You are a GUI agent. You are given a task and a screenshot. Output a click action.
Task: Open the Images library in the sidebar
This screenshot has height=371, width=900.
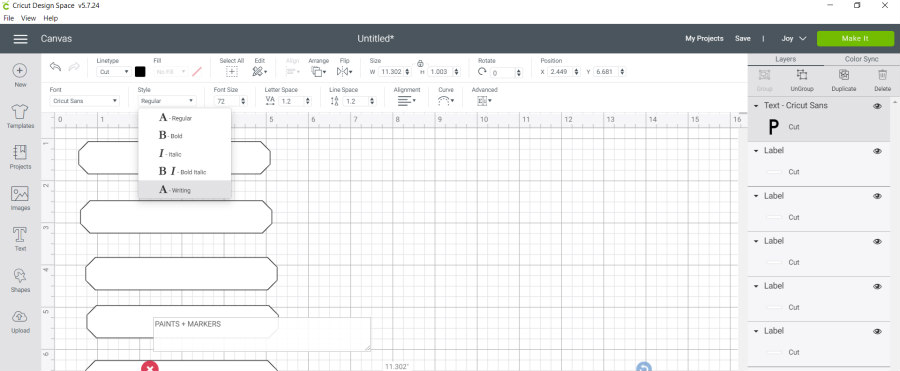(x=20, y=198)
